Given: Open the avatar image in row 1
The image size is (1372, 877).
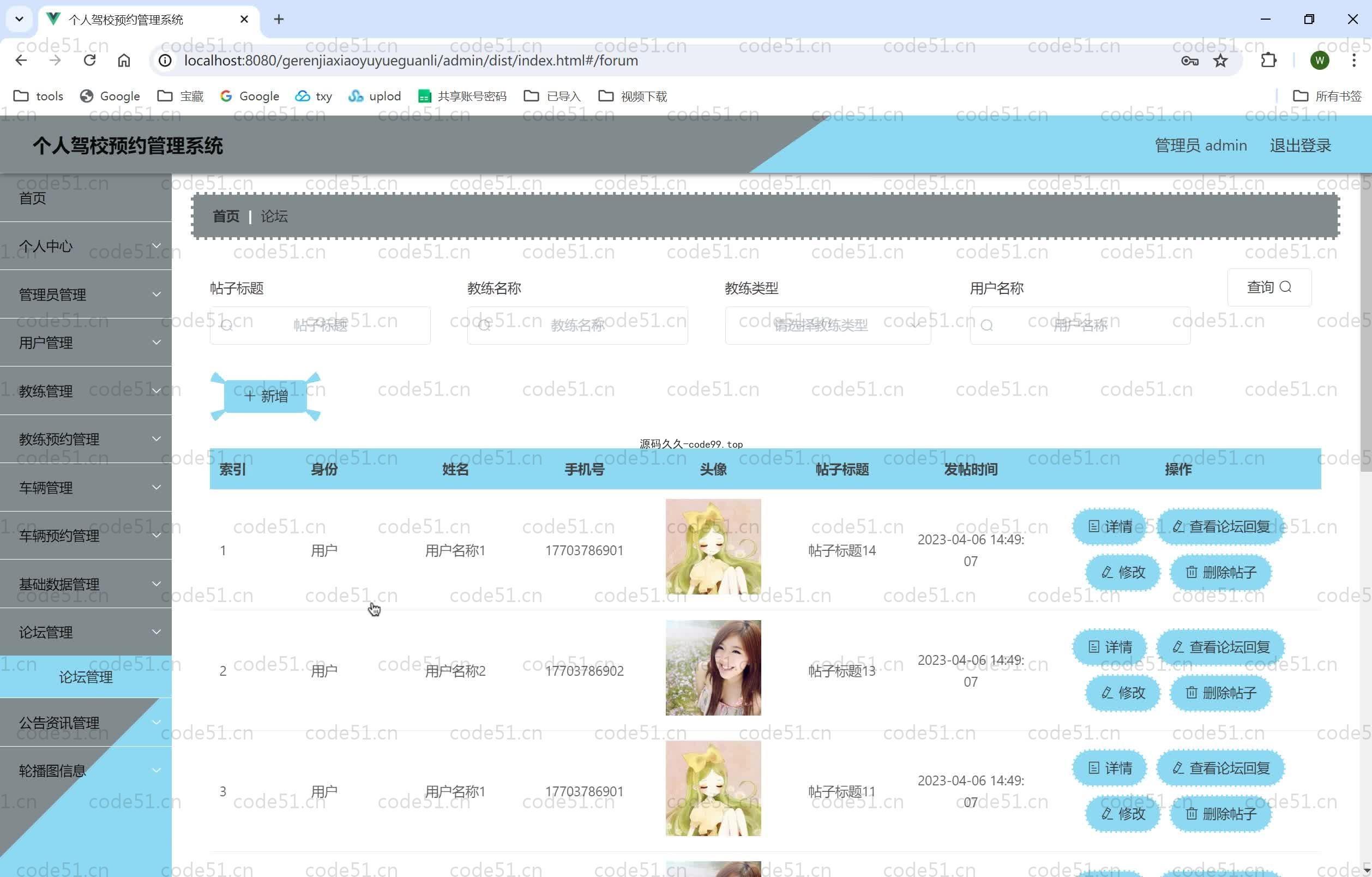Looking at the screenshot, I should click(713, 546).
